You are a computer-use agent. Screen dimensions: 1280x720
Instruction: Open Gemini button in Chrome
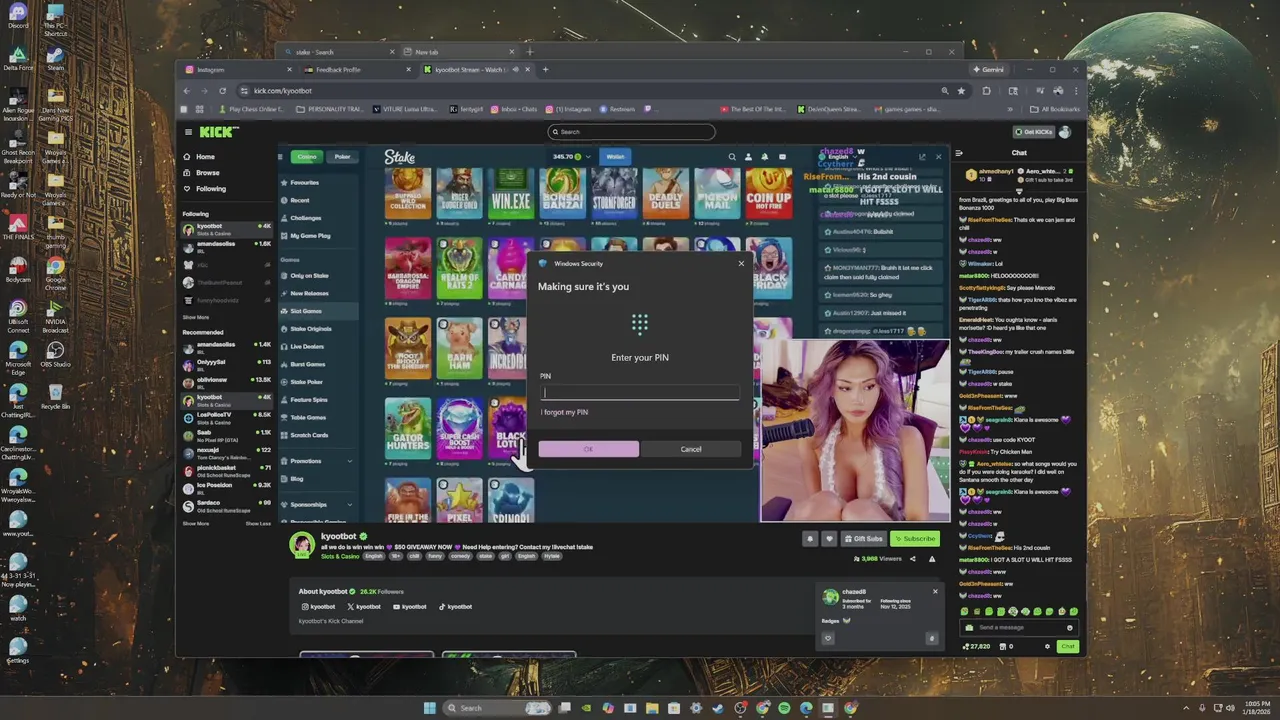(x=988, y=69)
